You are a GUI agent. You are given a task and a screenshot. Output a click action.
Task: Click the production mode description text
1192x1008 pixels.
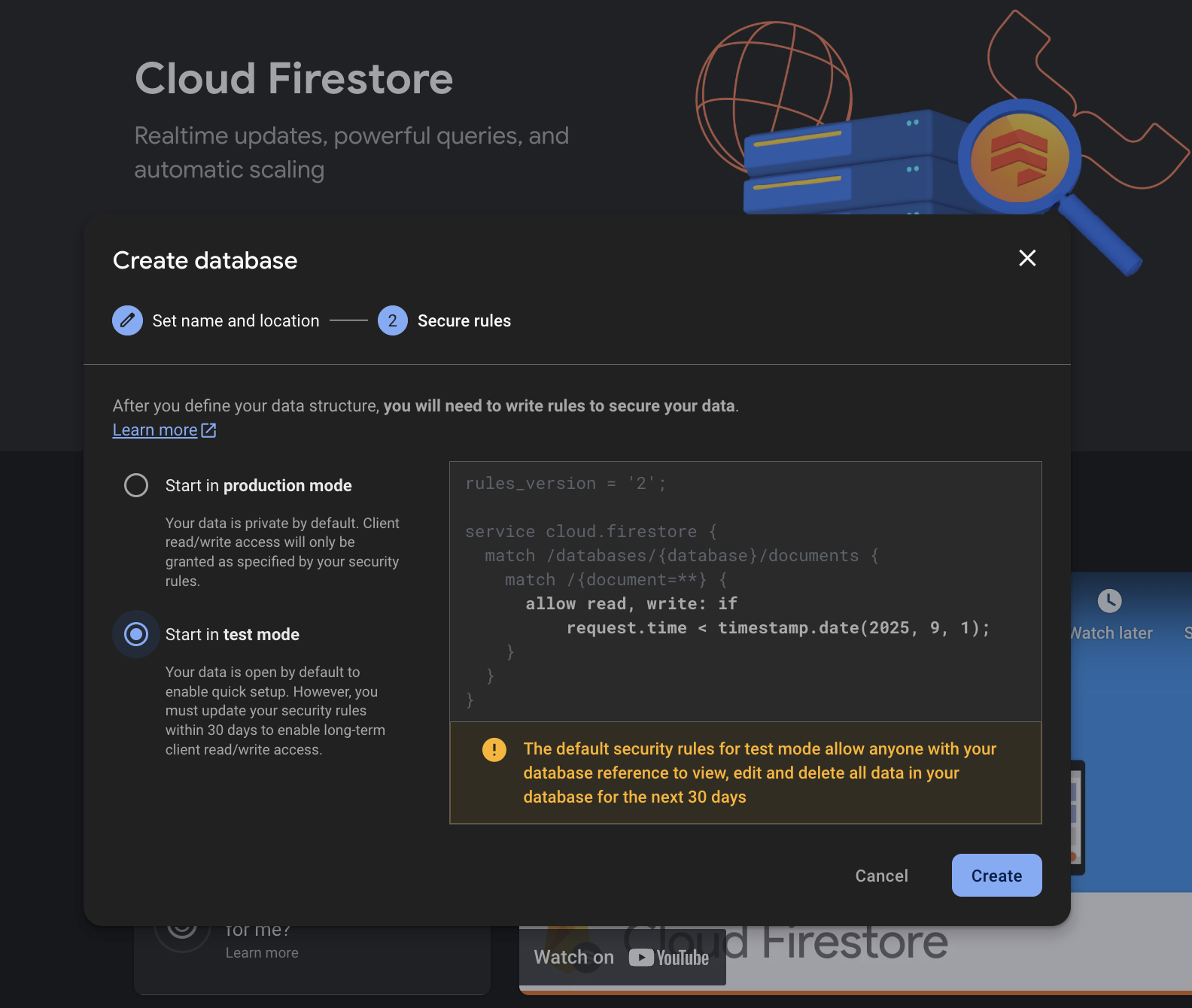(282, 552)
